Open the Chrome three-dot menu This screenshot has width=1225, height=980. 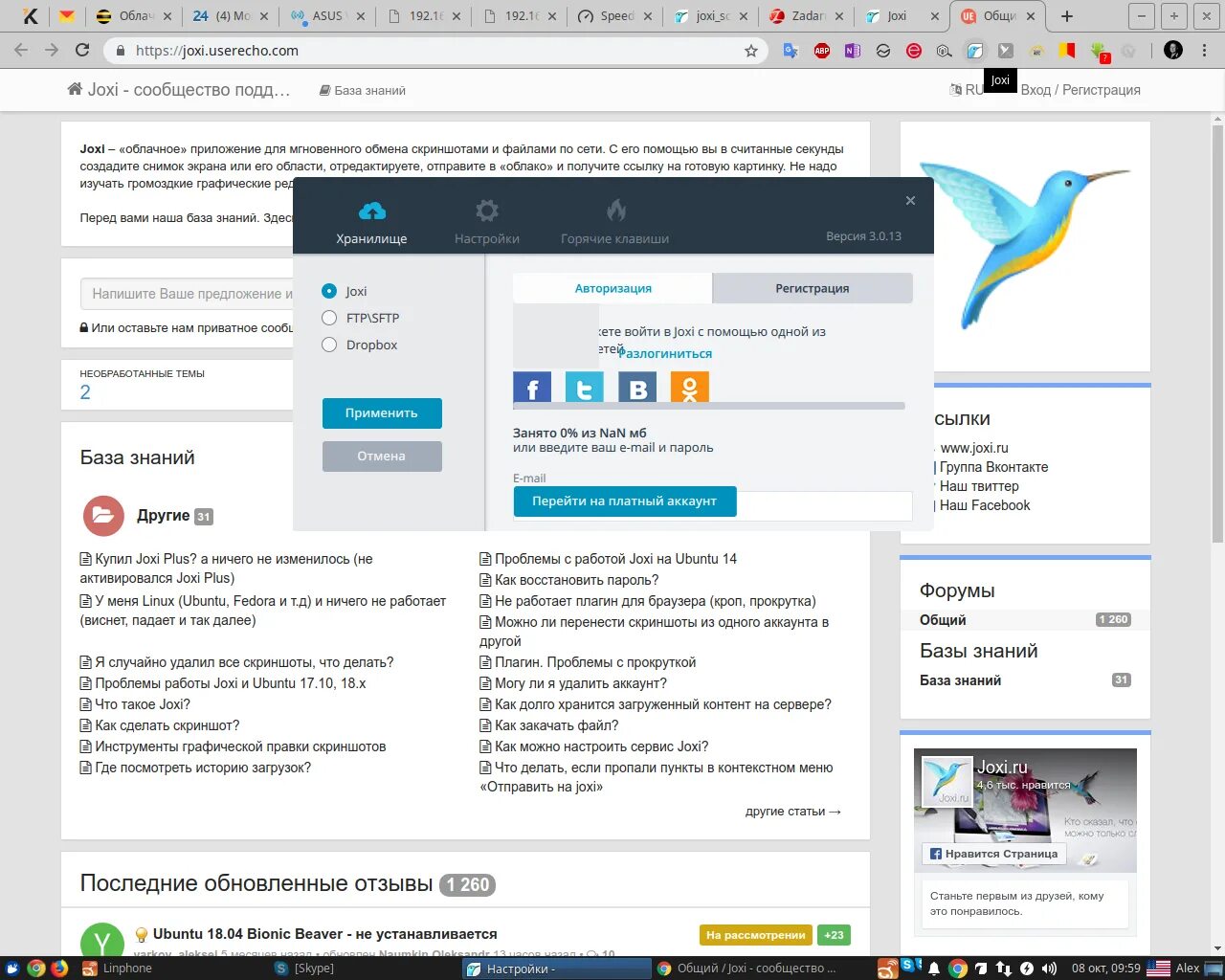point(1205,51)
